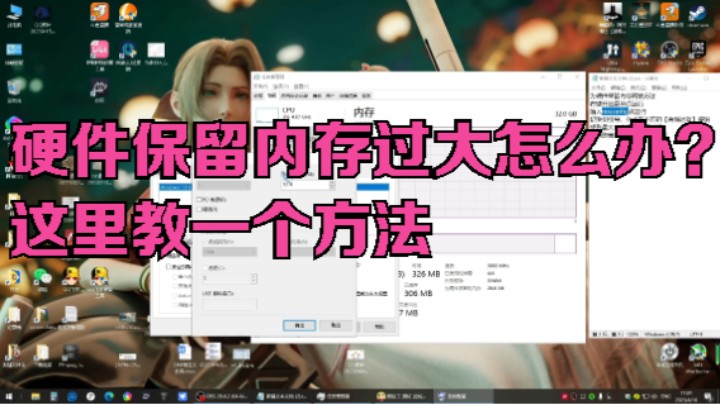Open Notepad 文件 menu
The width and height of the screenshot is (720, 404).
[599, 87]
